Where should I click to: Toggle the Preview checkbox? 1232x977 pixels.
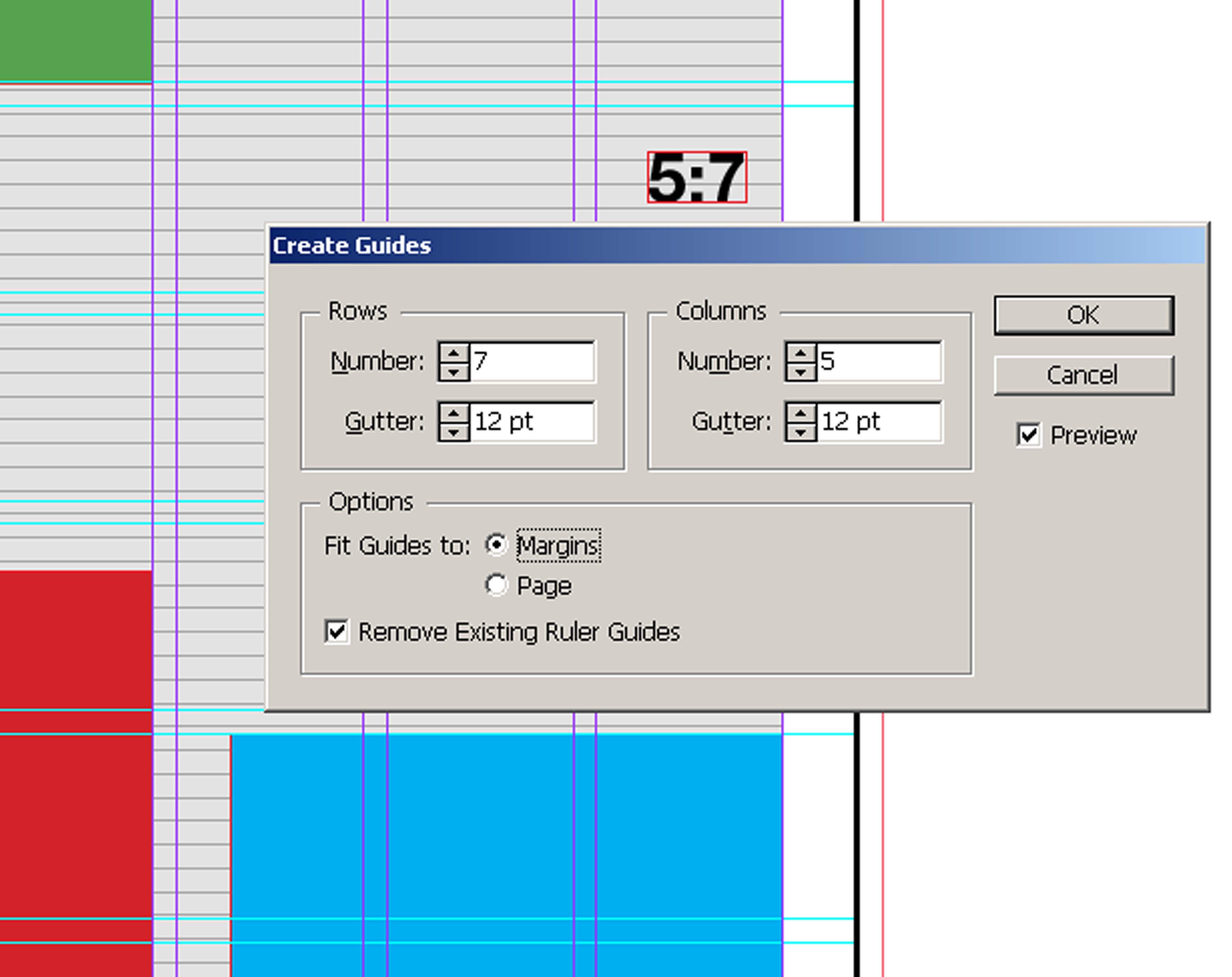(1029, 436)
